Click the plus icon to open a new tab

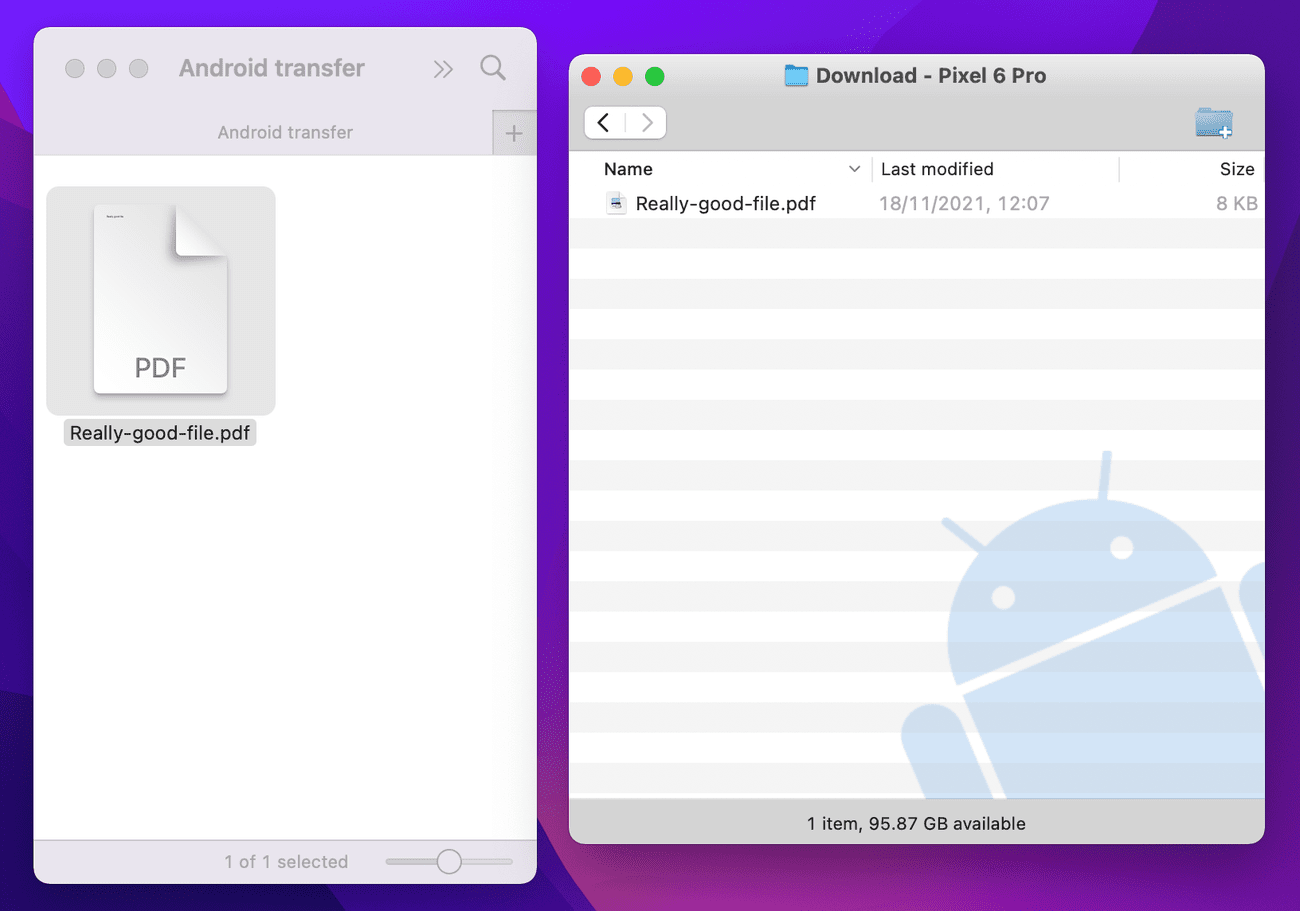click(x=514, y=132)
